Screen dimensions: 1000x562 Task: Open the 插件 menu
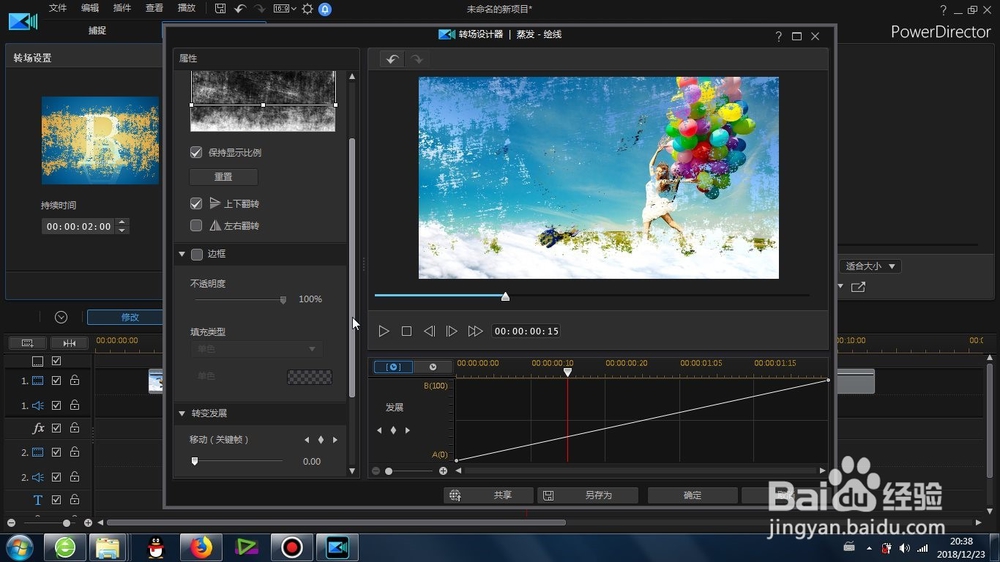[122, 8]
